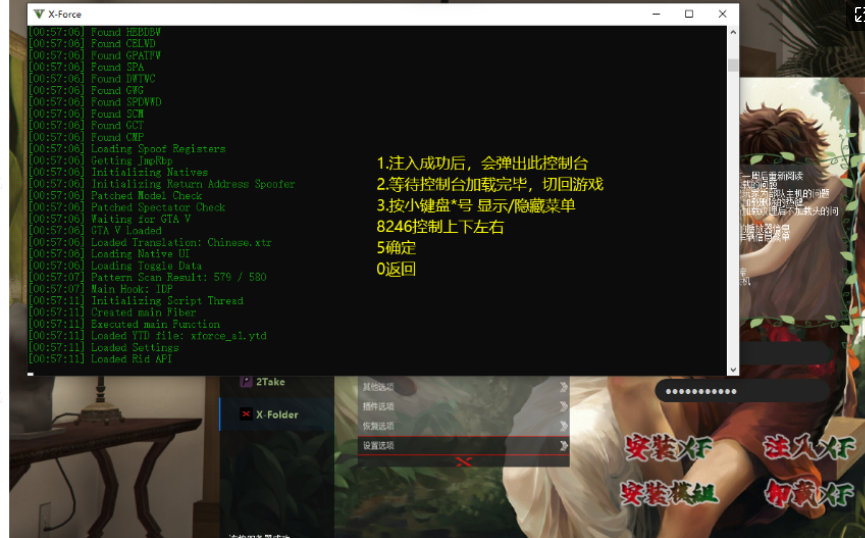Minimize the X-Force console window
The image size is (865, 538).
pos(656,14)
